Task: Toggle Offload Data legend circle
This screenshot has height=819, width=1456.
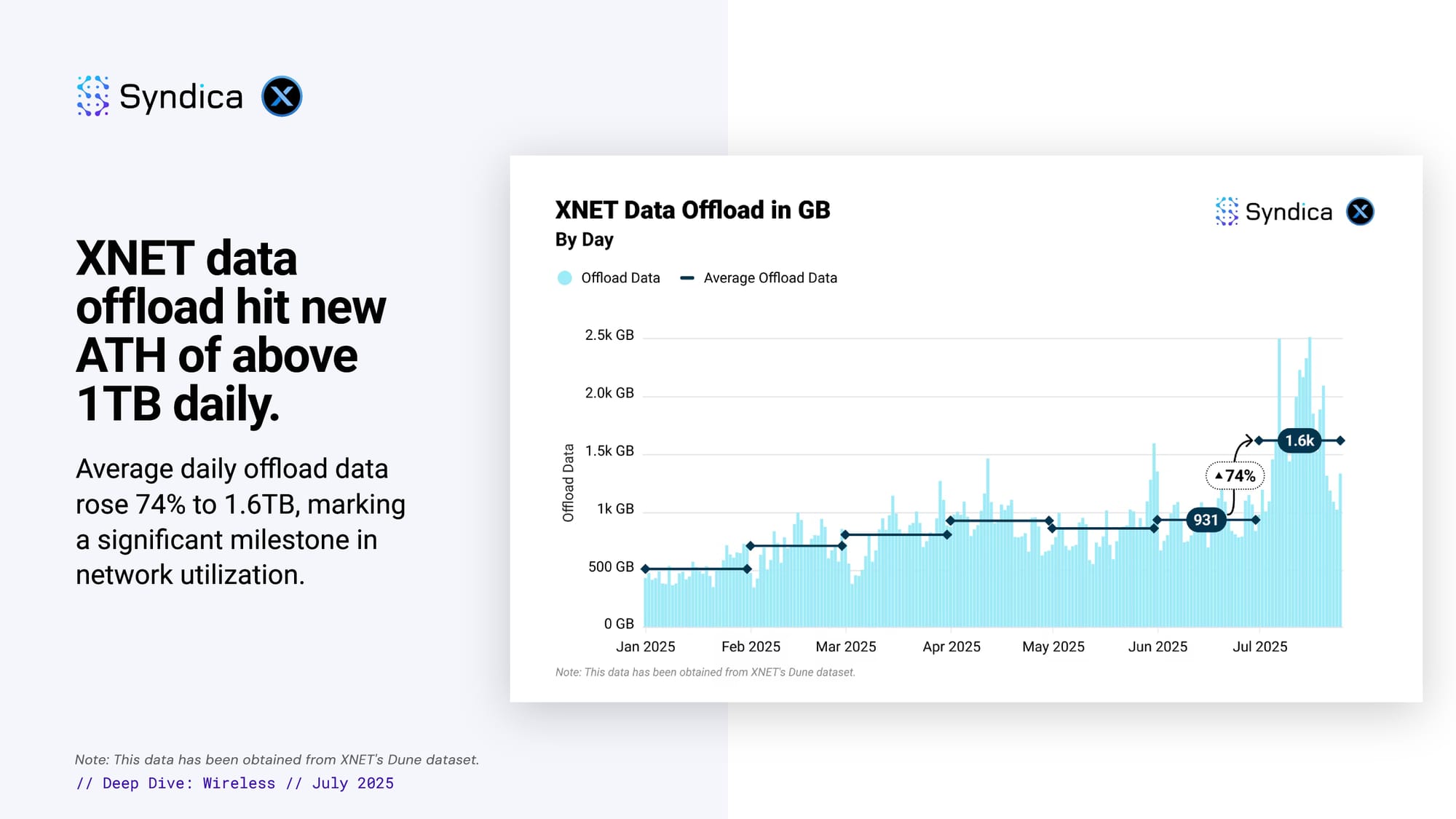Action: click(x=564, y=278)
